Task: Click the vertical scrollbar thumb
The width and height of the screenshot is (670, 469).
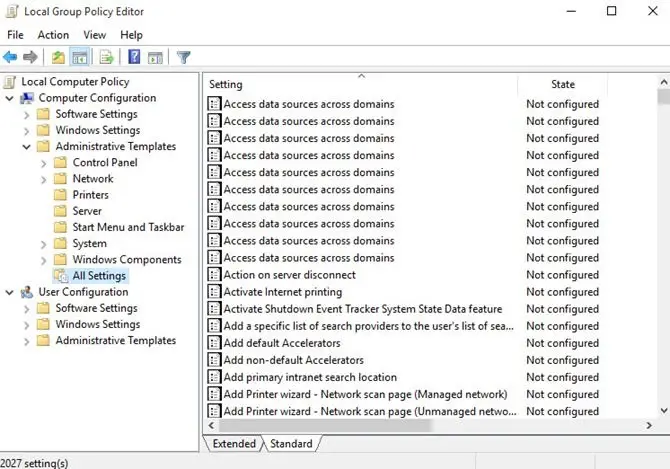Action: pyautogui.click(x=664, y=96)
